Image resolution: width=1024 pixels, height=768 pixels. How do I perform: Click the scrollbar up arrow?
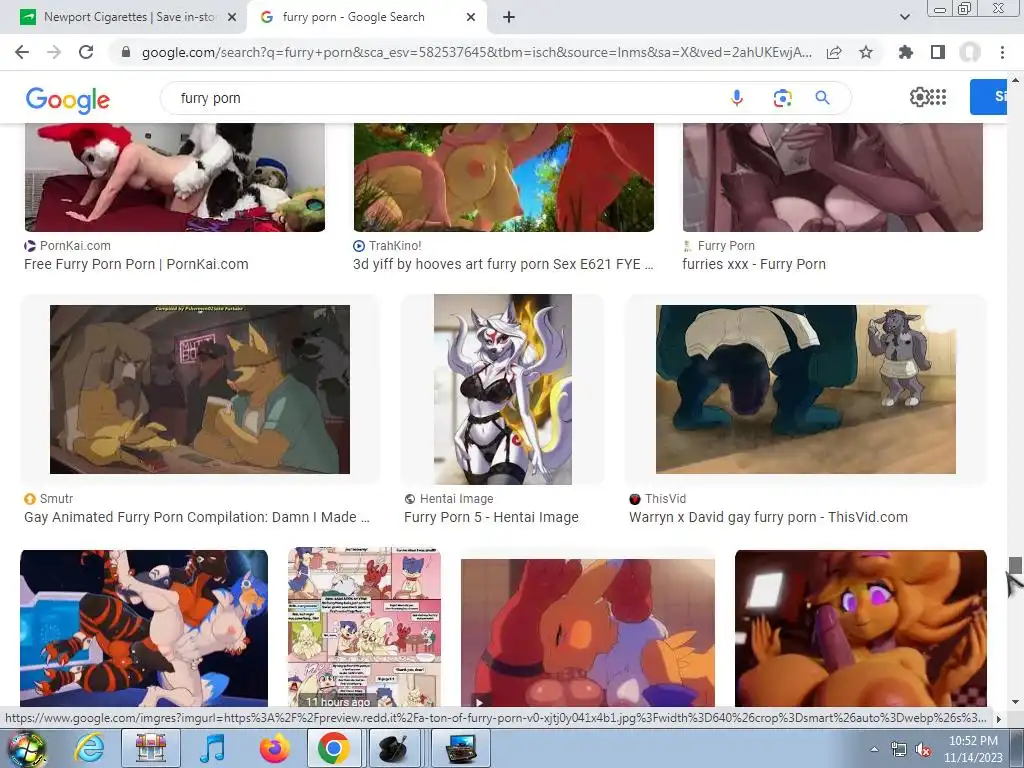coord(1014,80)
